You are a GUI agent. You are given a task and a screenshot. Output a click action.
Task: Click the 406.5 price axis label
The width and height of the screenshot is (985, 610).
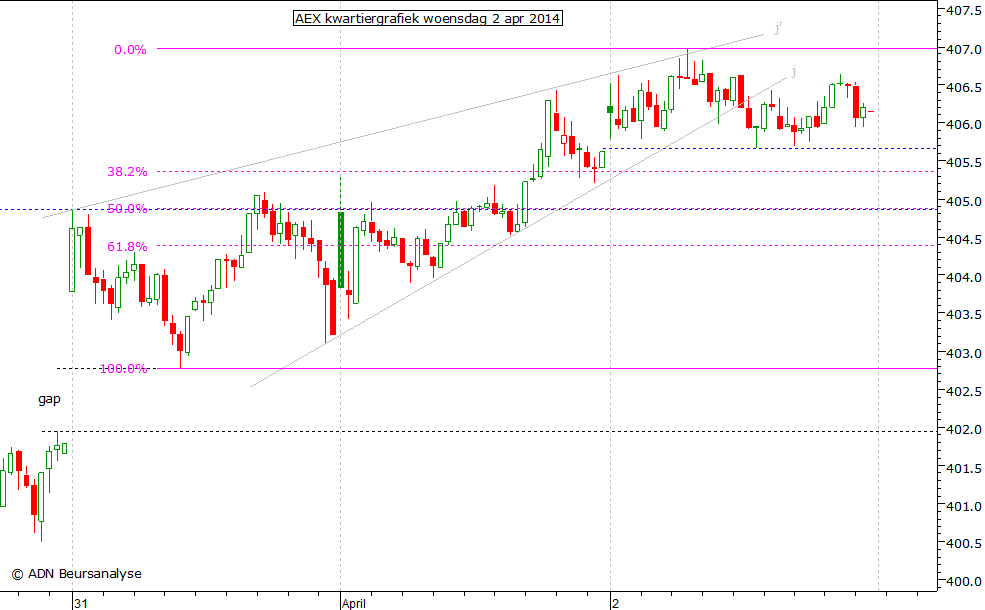coord(964,87)
